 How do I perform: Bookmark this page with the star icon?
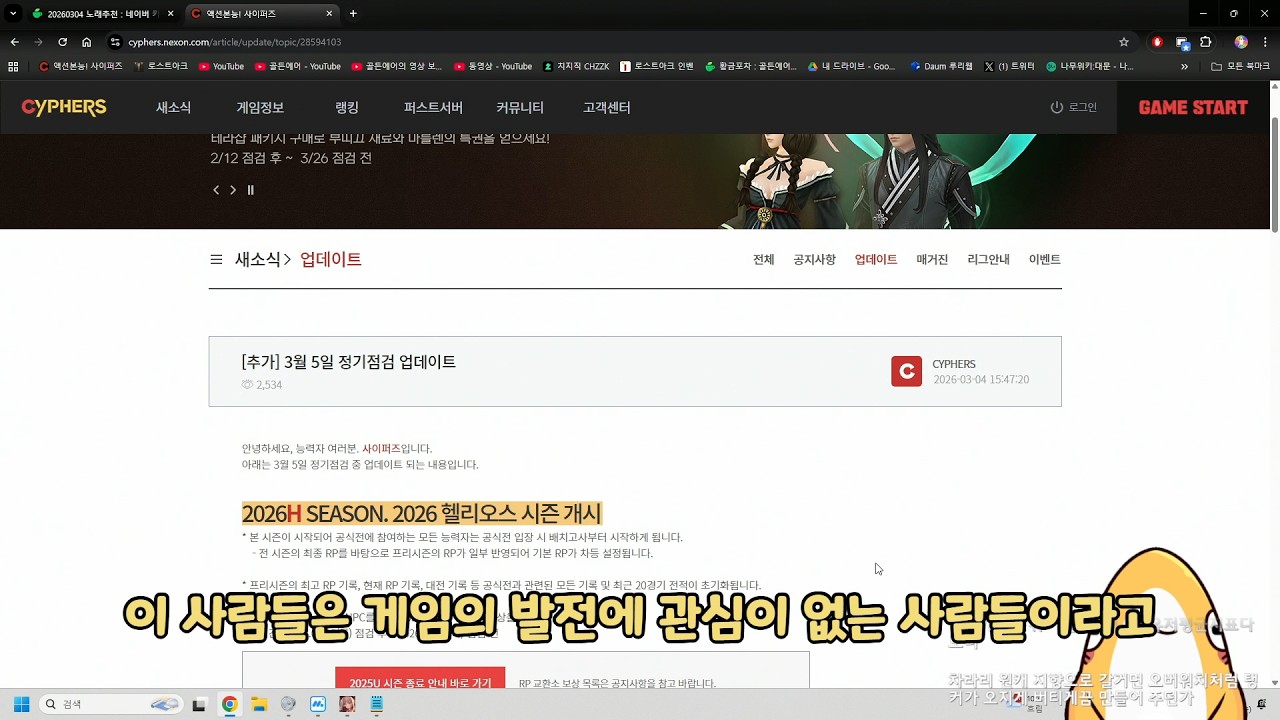click(x=1124, y=42)
